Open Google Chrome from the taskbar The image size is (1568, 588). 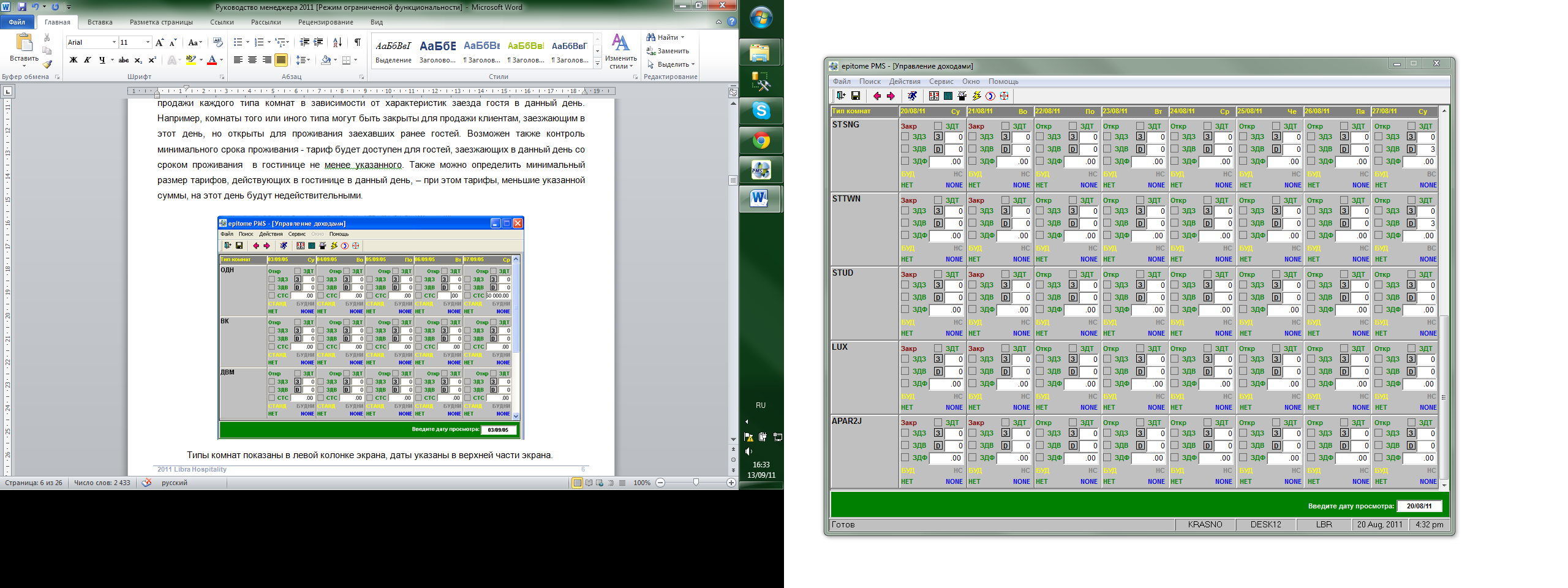point(761,141)
